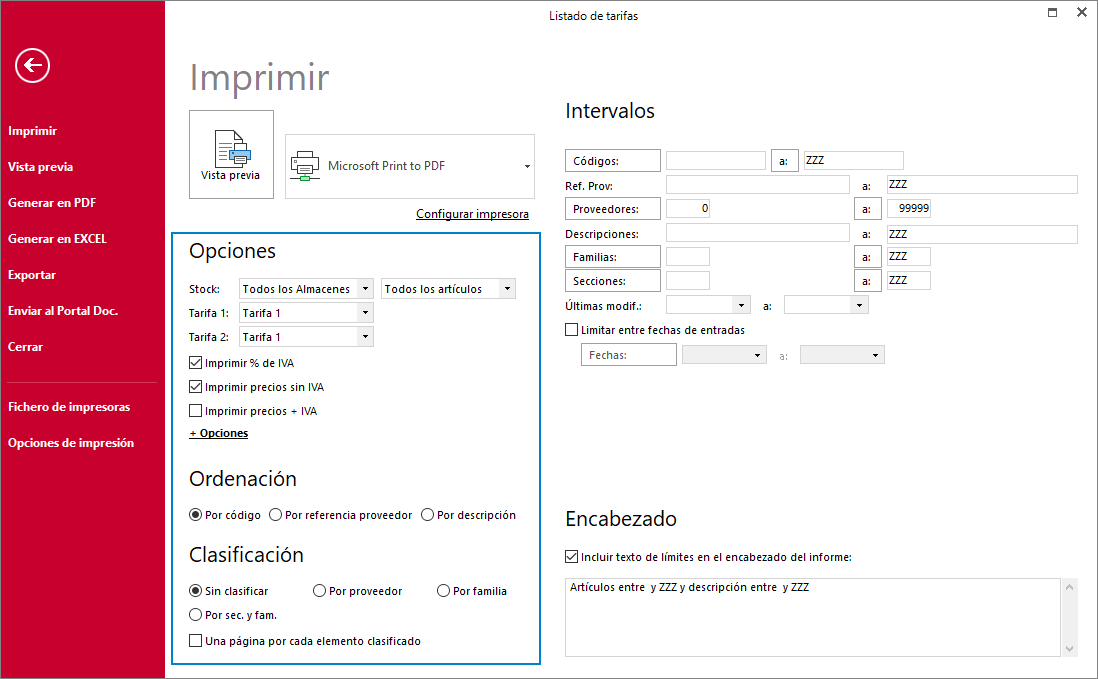
Task: Click the Proveedores start field with 0
Action: [x=688, y=209]
